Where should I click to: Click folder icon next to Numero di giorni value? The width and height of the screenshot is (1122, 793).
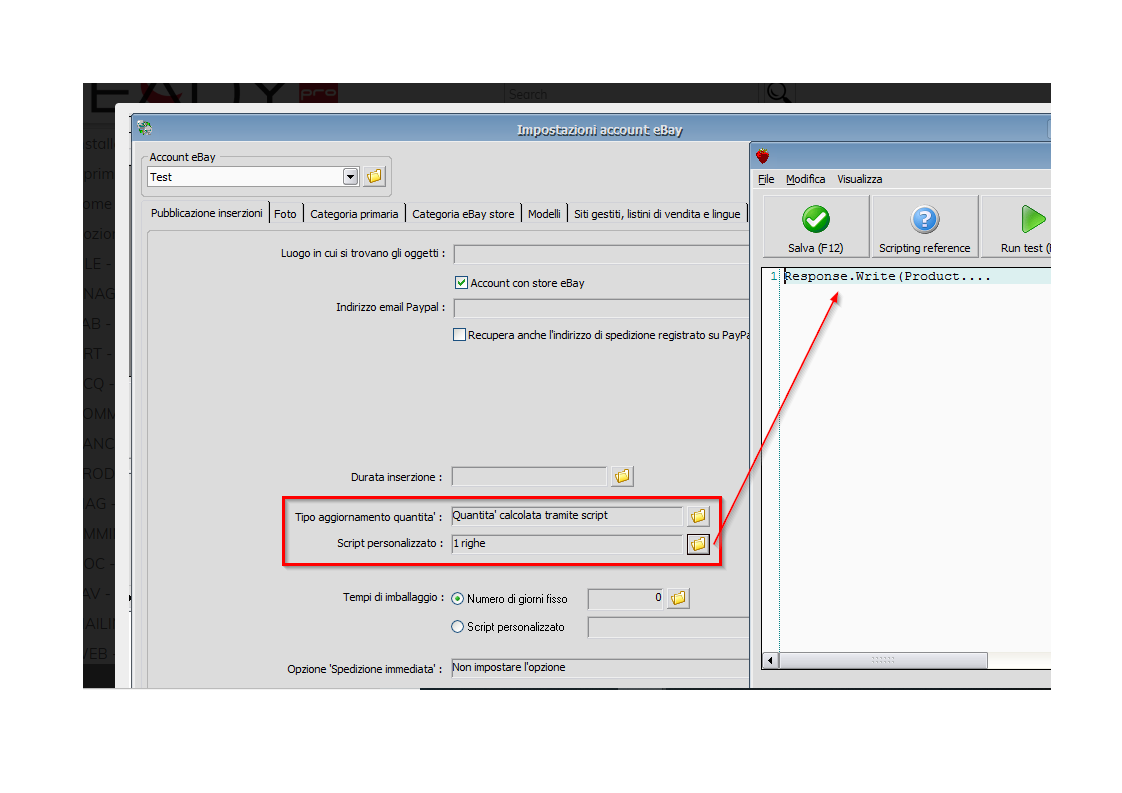[678, 598]
